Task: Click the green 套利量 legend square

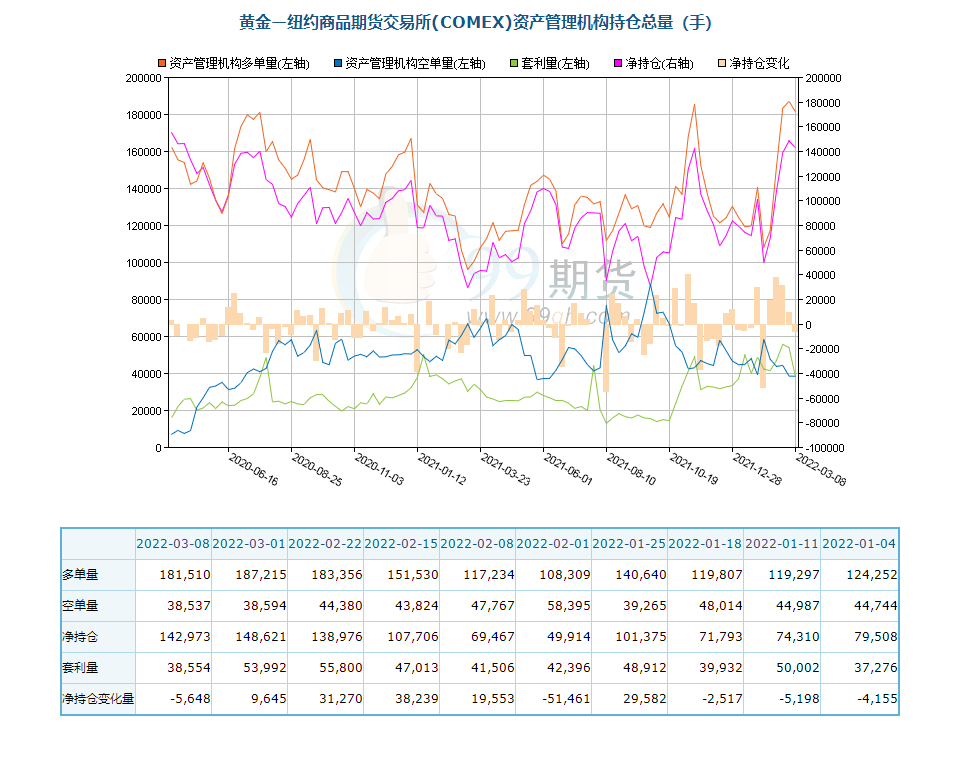Action: point(515,63)
